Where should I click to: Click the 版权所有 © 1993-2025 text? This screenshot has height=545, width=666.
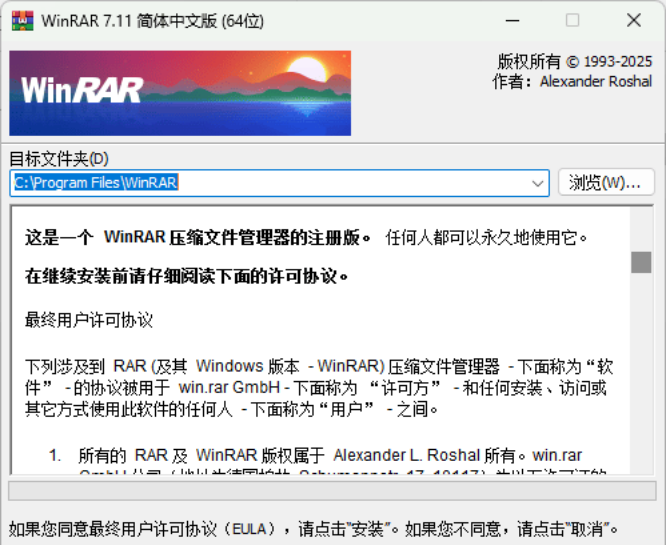(x=575, y=62)
